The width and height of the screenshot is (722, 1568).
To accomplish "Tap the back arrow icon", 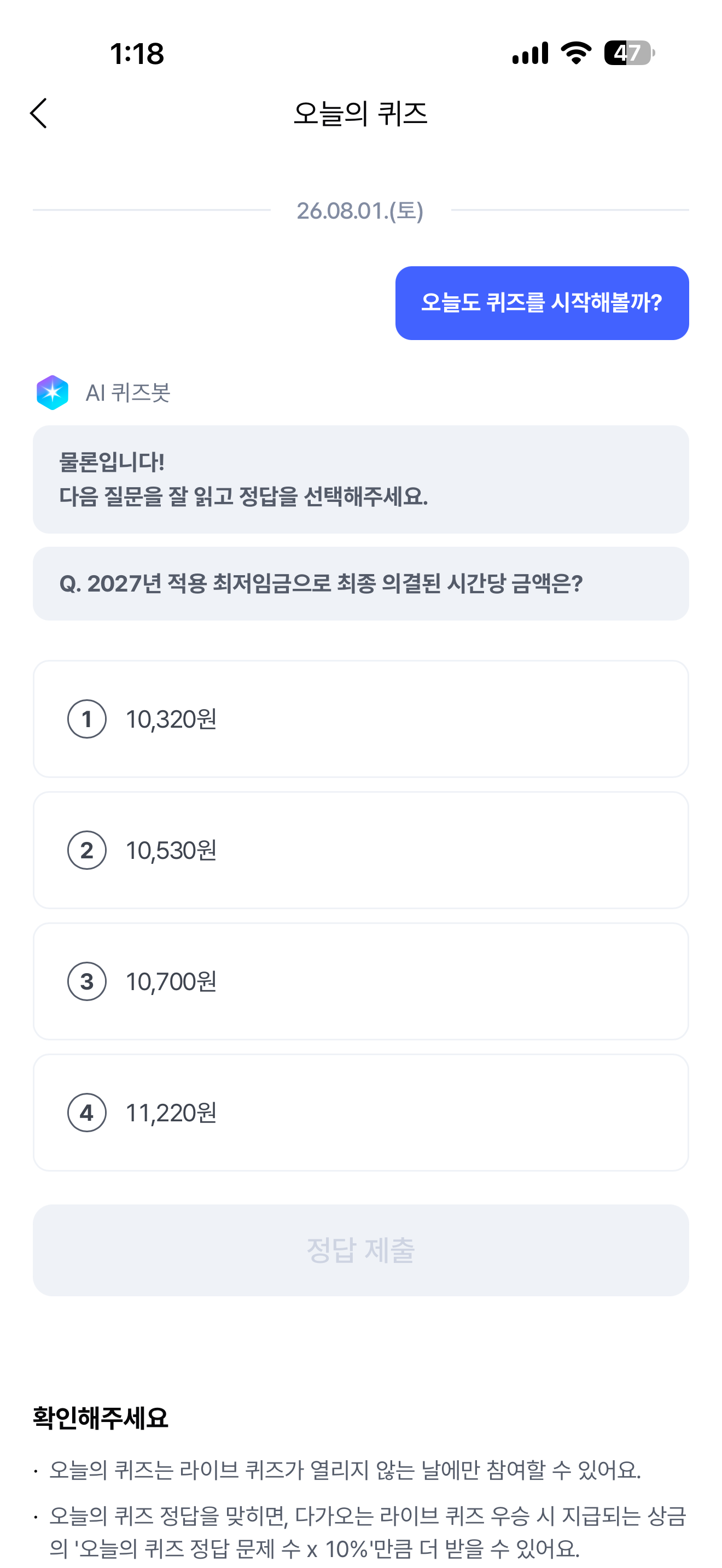I will pos(38,113).
